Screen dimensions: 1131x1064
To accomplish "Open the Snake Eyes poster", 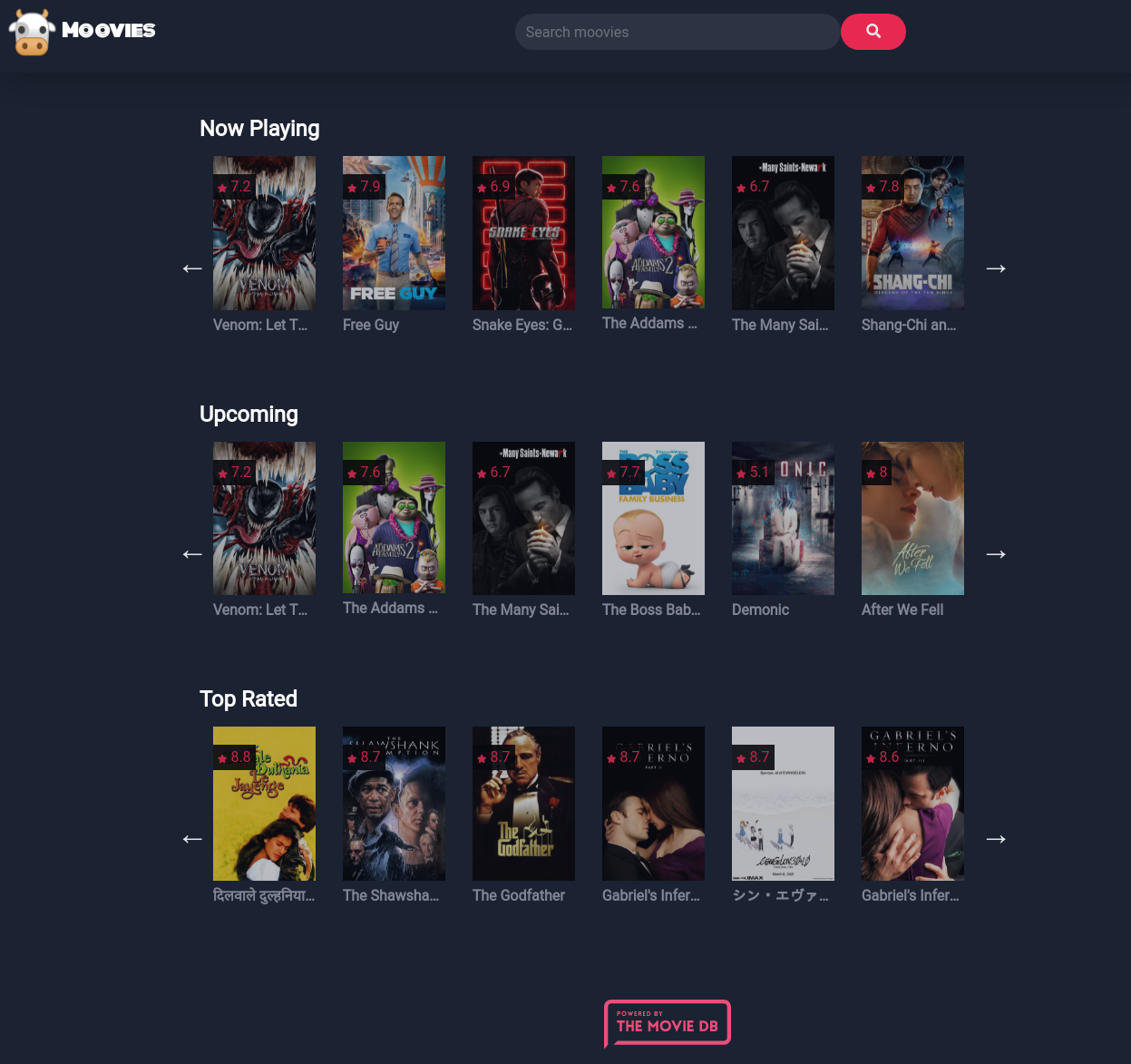I will [x=523, y=233].
